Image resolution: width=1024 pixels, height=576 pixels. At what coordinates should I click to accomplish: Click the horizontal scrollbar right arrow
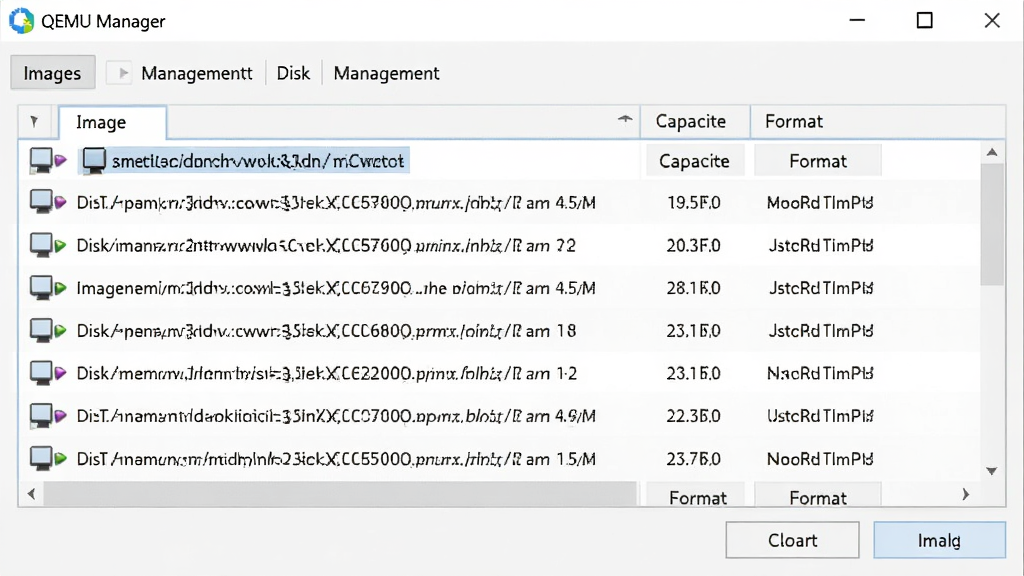pyautogui.click(x=965, y=494)
